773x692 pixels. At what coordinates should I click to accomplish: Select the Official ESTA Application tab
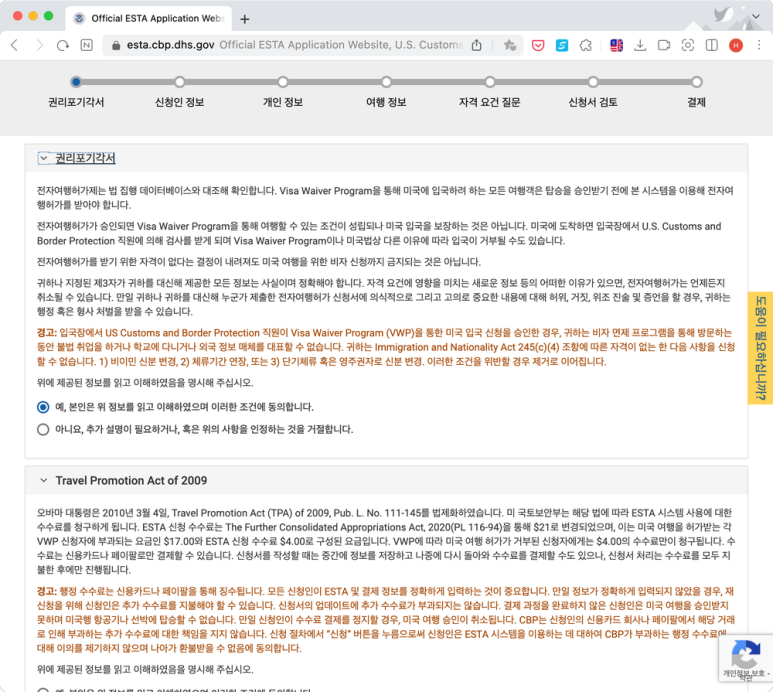pyautogui.click(x=148, y=19)
